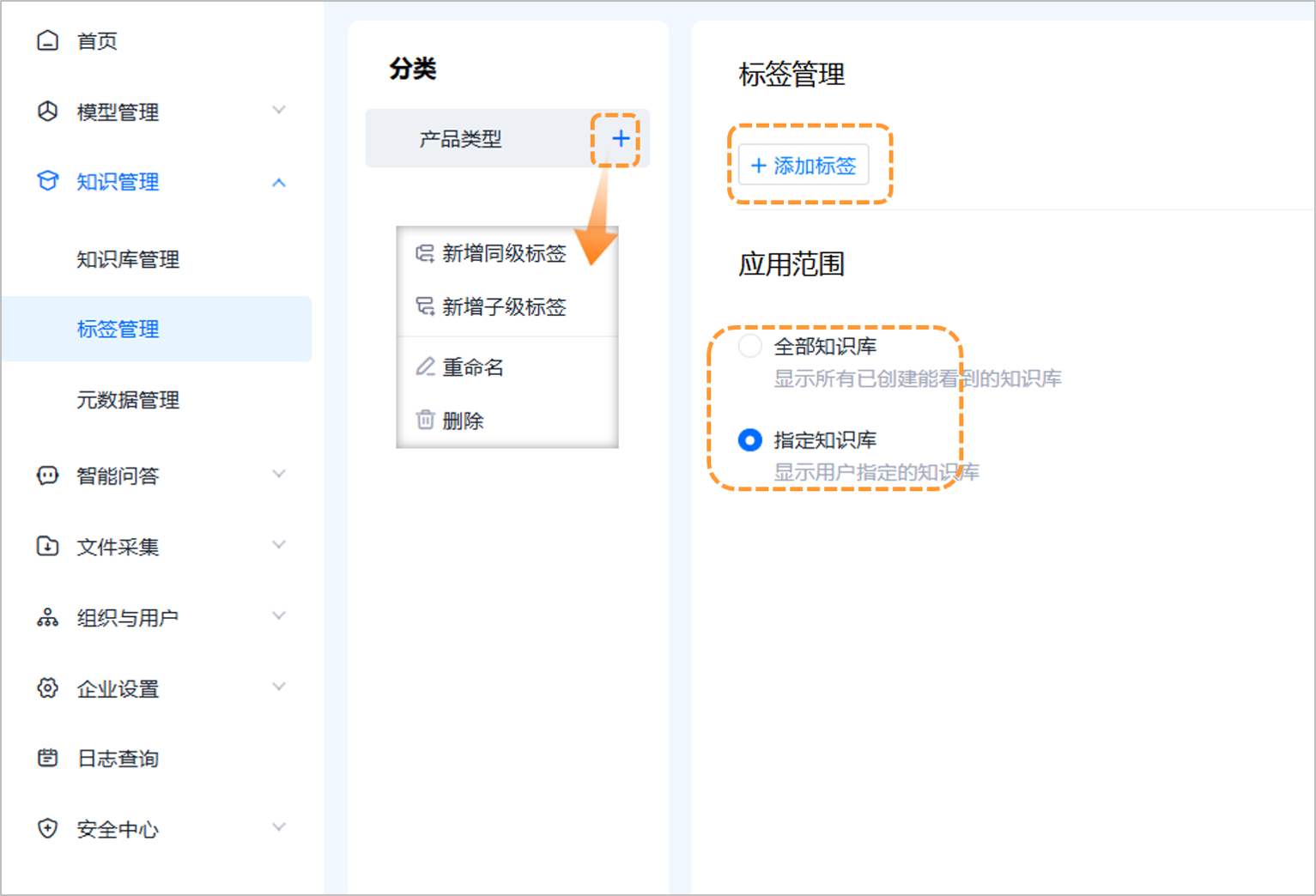Click the 首页 home icon
The image size is (1316, 896).
point(48,39)
